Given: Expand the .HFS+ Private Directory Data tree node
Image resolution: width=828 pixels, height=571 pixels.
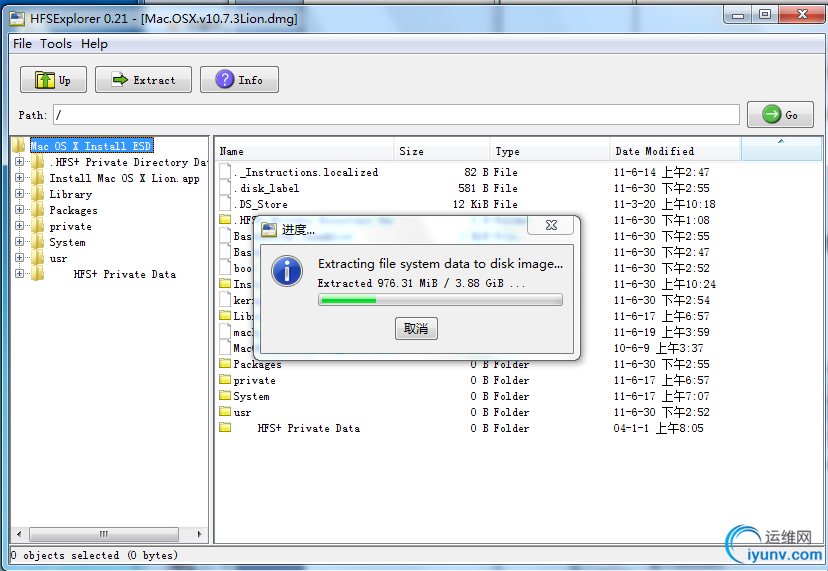Looking at the screenshot, I should pyautogui.click(x=20, y=162).
